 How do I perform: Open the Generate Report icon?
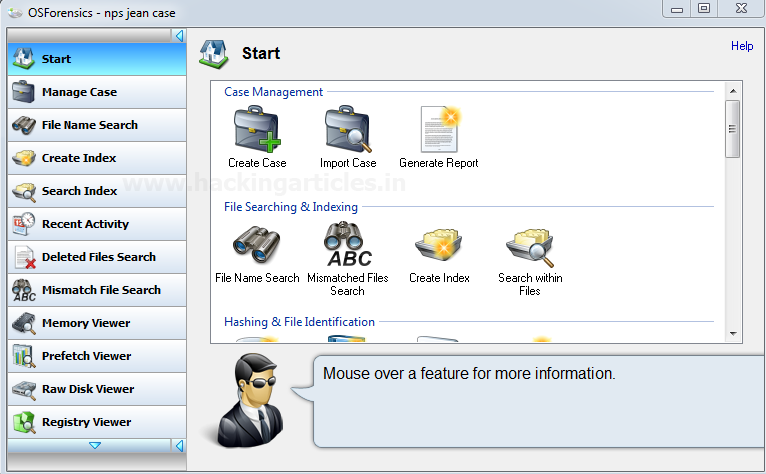coord(439,129)
